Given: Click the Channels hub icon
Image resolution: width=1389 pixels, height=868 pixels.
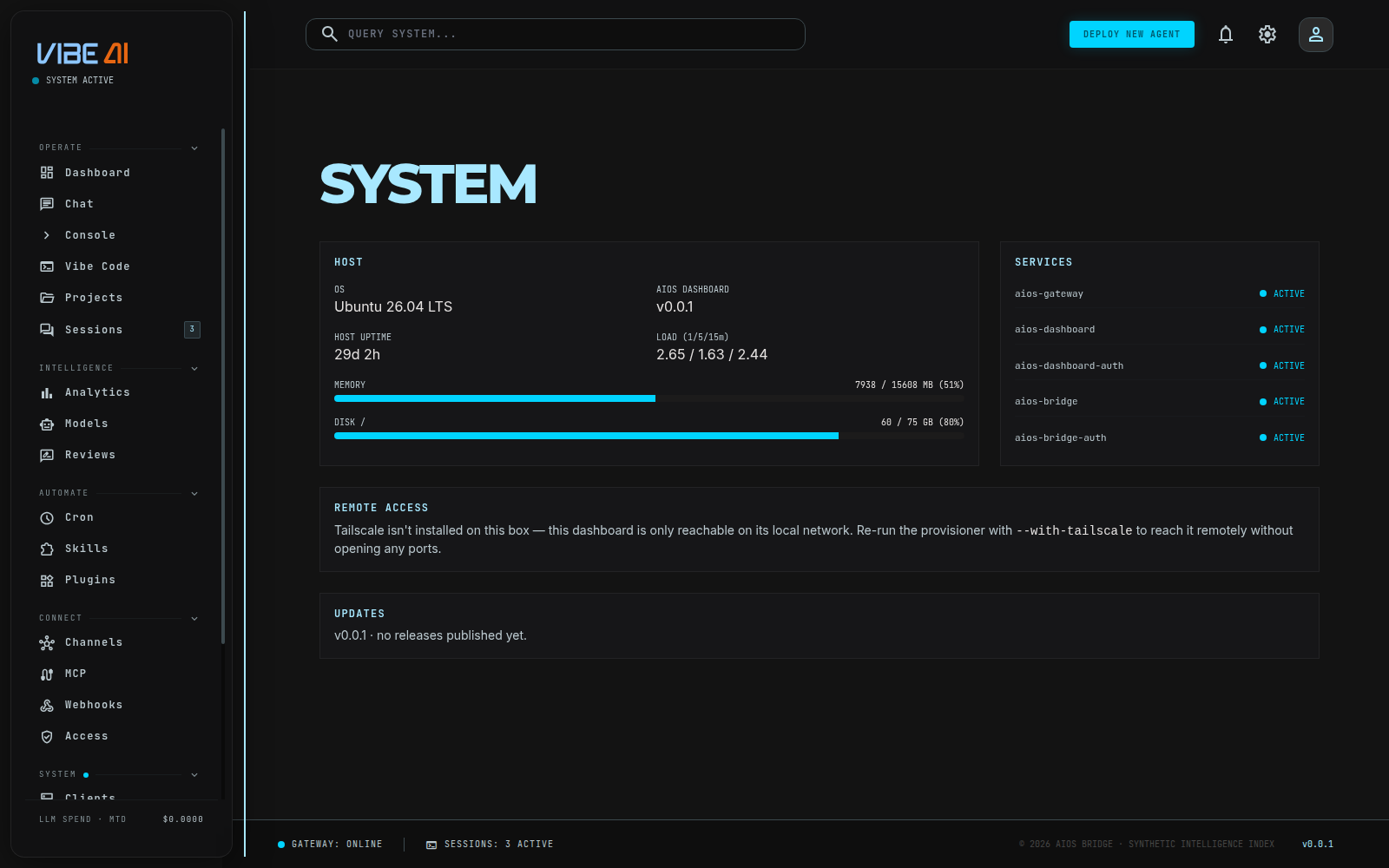Looking at the screenshot, I should 47,642.
